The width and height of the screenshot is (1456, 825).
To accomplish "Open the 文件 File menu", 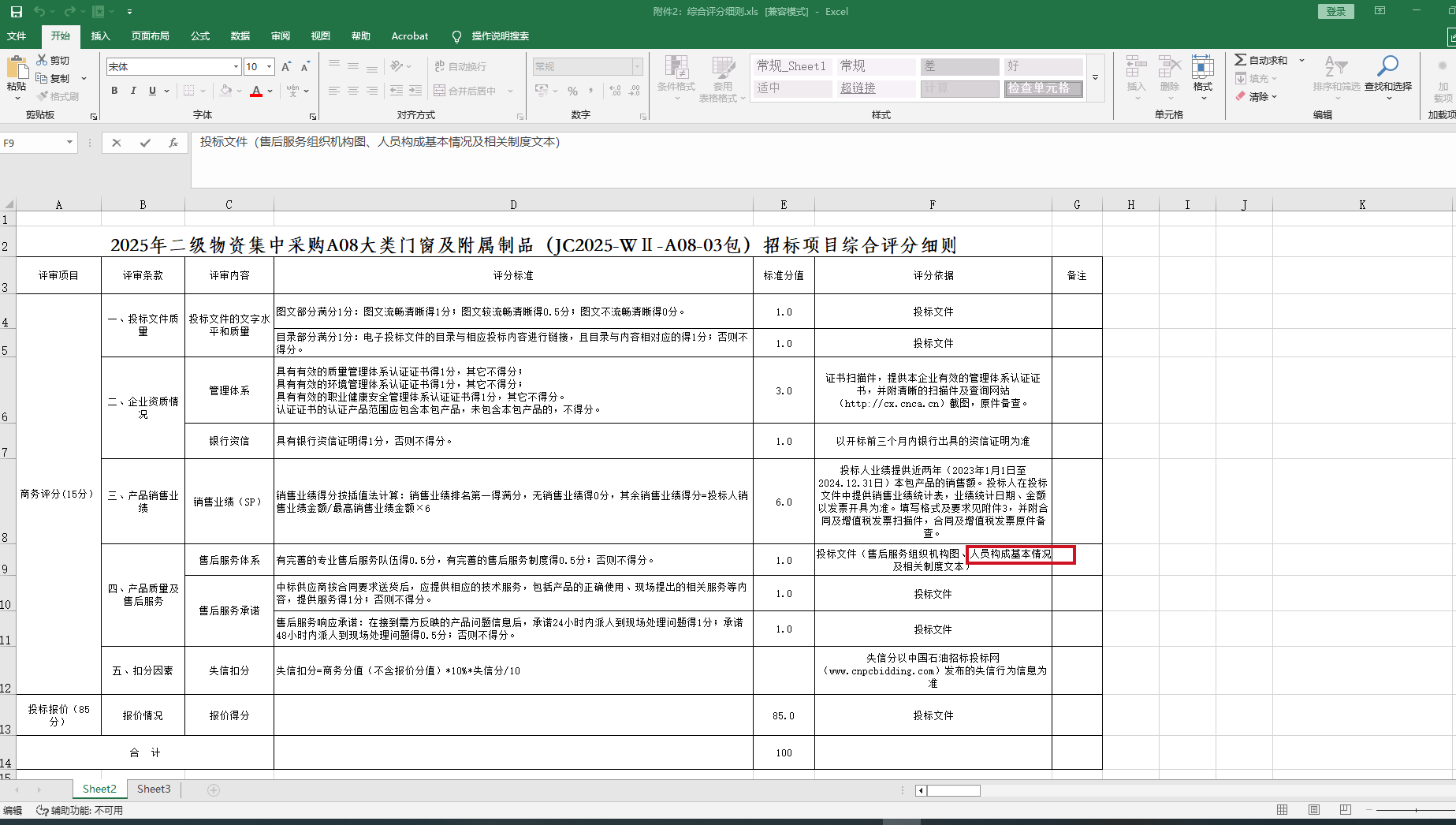I will (x=17, y=36).
